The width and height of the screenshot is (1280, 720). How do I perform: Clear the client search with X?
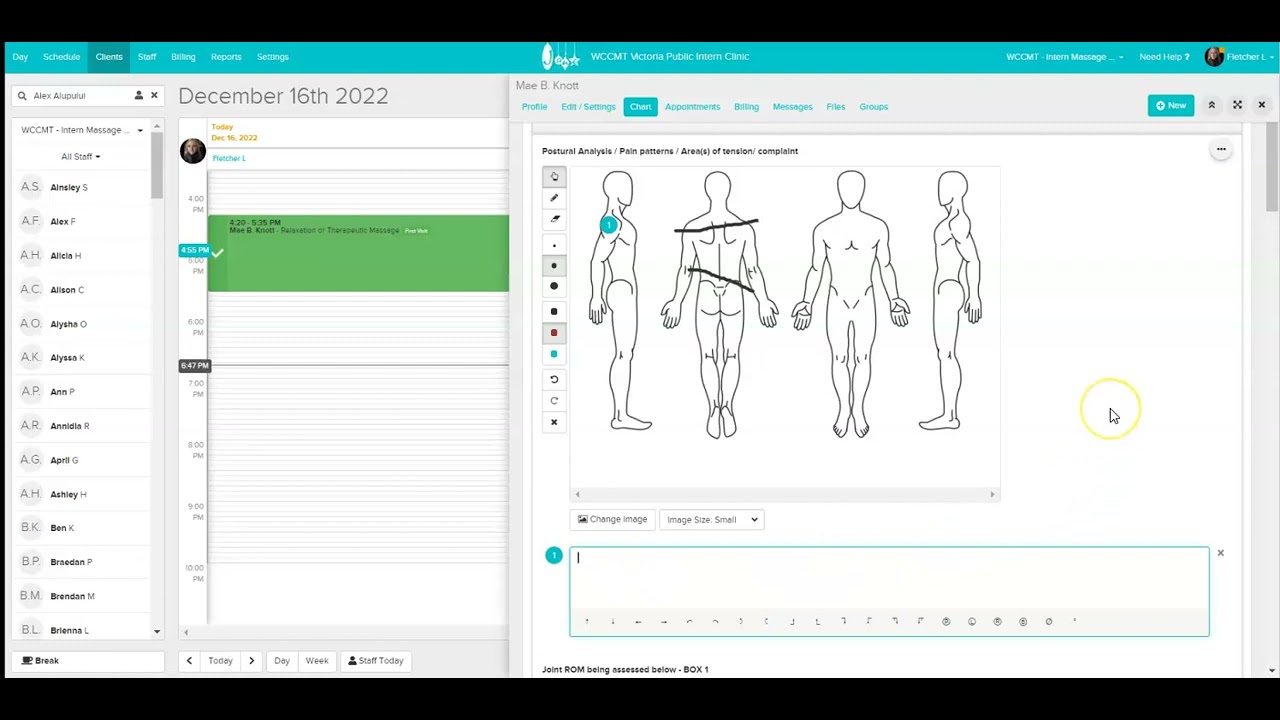pos(154,96)
